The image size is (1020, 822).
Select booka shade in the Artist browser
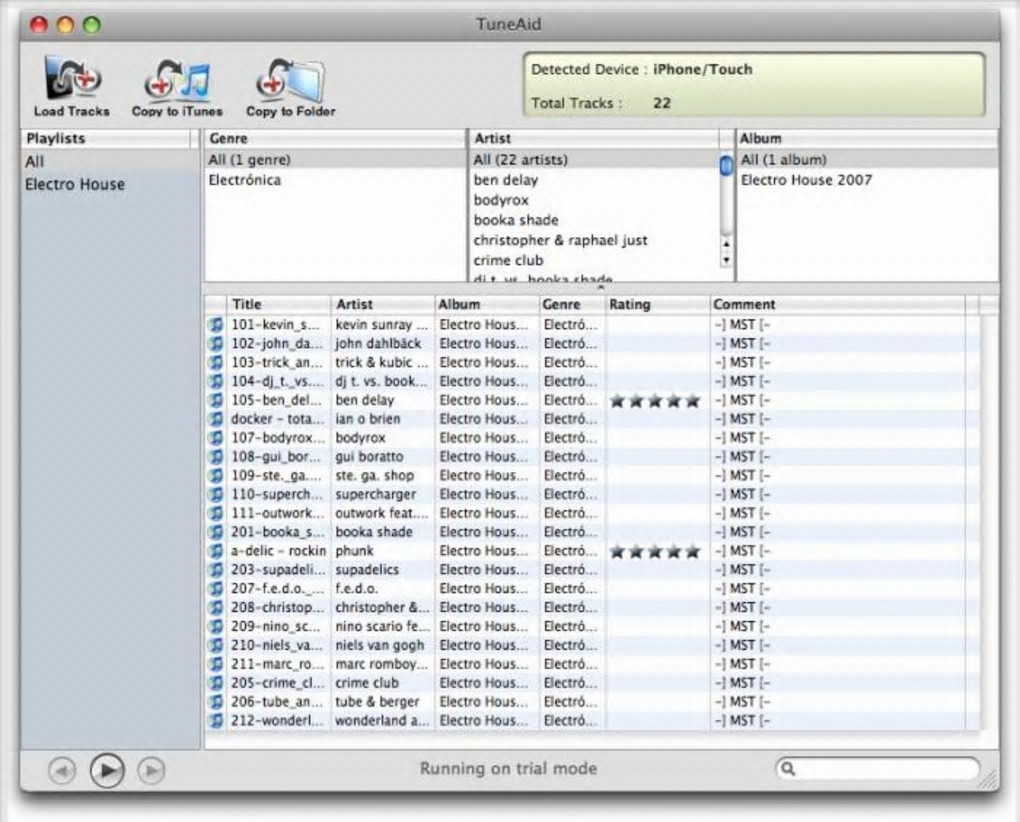coord(595,220)
